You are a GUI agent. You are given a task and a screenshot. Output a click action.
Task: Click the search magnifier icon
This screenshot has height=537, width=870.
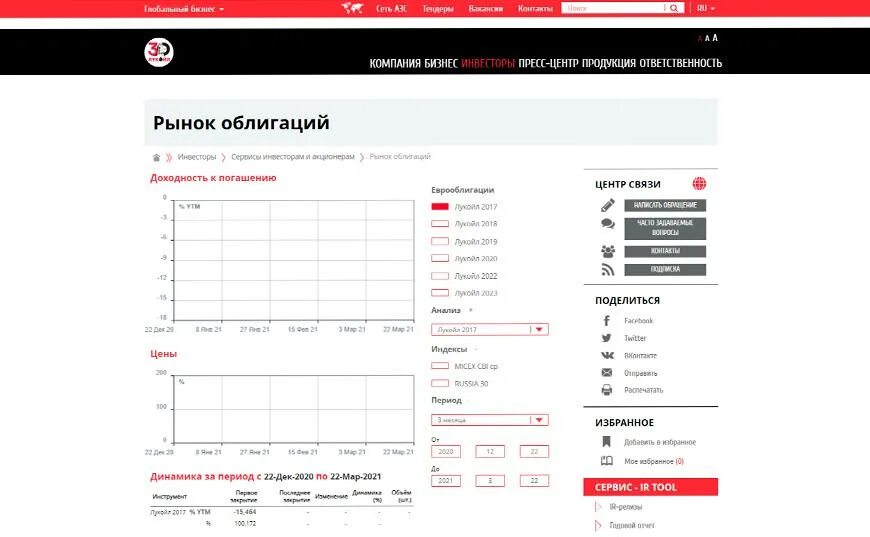pos(674,8)
